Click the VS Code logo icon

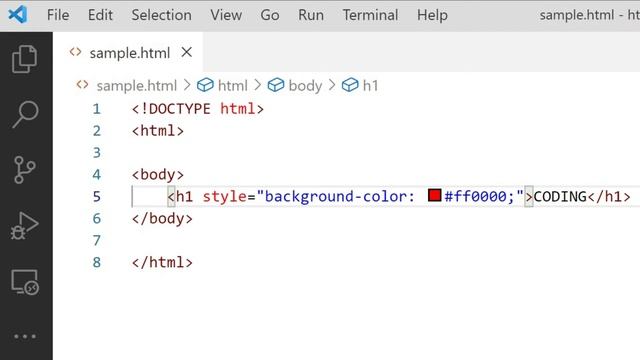point(18,15)
